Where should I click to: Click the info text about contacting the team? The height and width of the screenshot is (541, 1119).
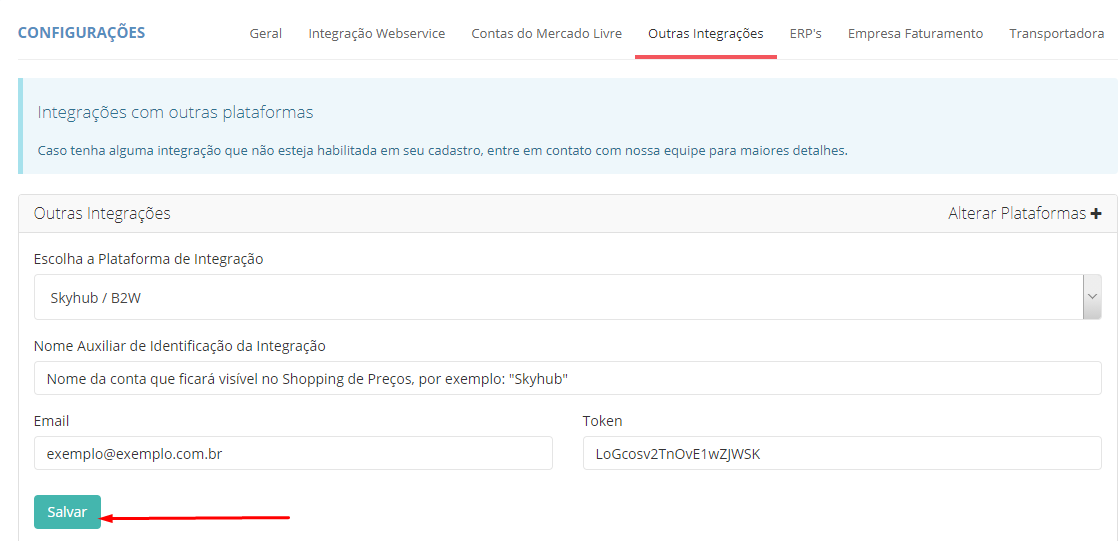point(442,151)
